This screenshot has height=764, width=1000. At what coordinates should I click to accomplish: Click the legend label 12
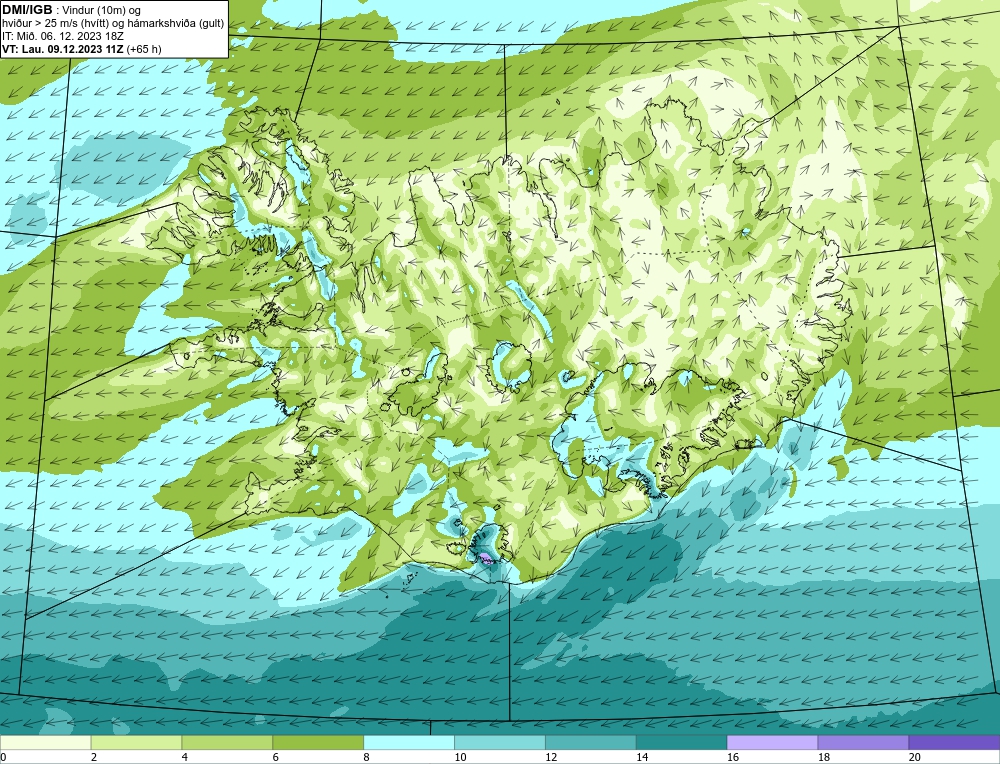[551, 757]
